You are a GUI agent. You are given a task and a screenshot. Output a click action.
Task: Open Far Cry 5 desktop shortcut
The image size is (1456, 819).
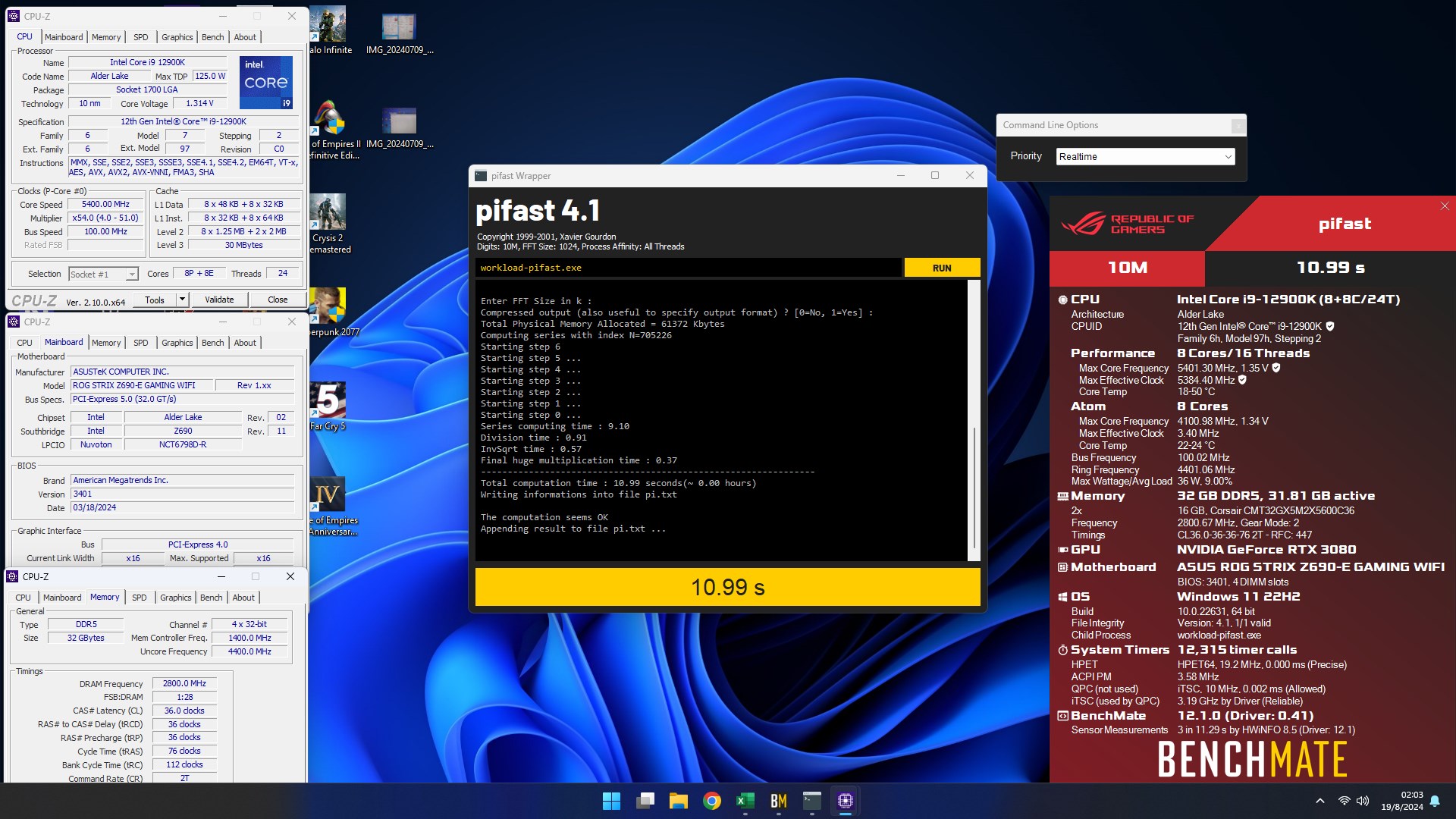(328, 406)
